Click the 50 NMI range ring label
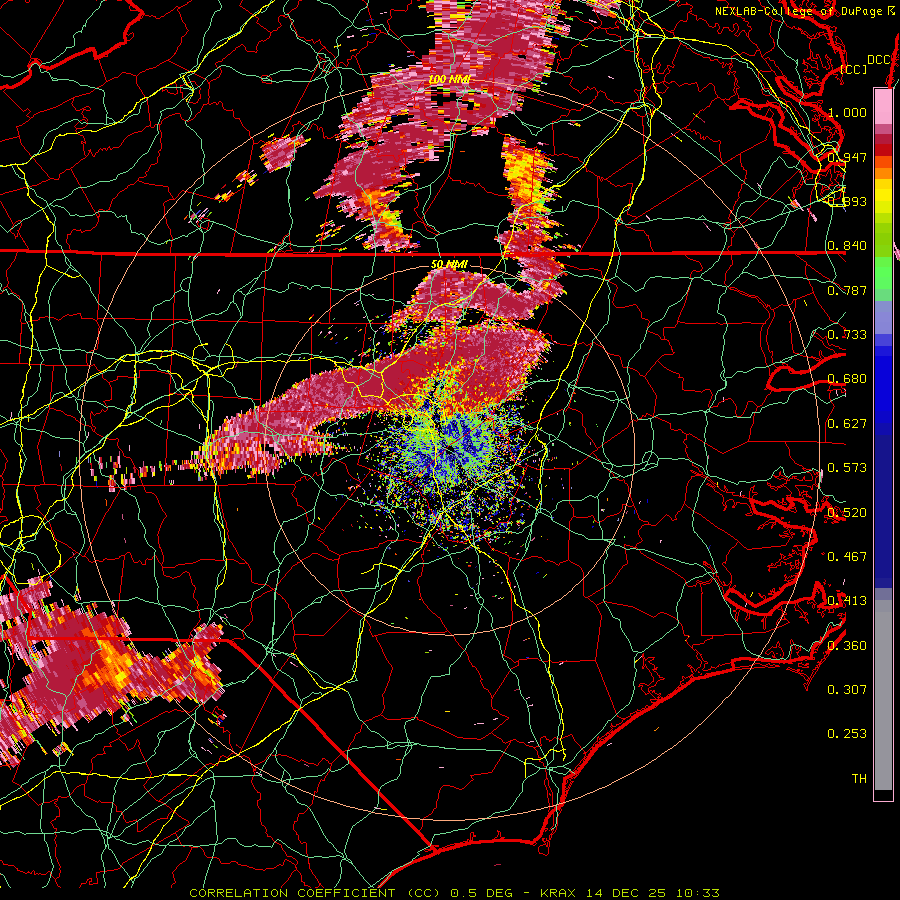This screenshot has height=900, width=900. (x=449, y=264)
